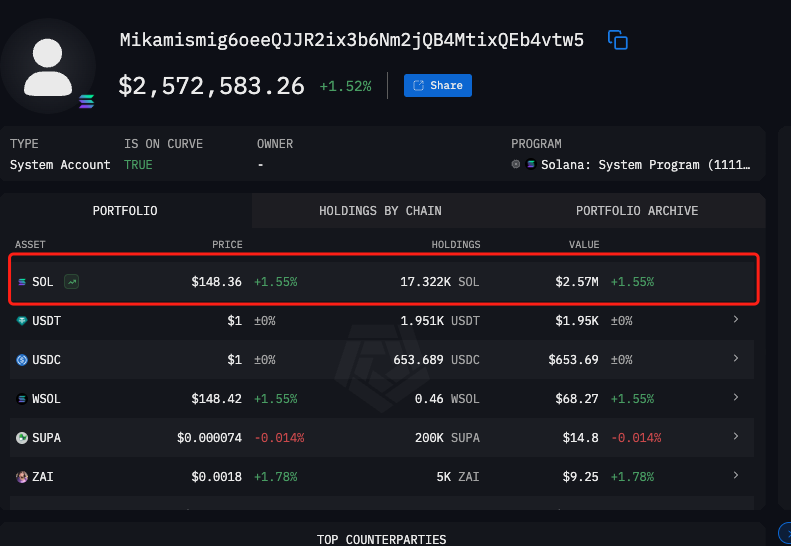Screen dimensions: 791x546
Task: Open the Solana: System Program link
Action: pyautogui.click(x=645, y=165)
